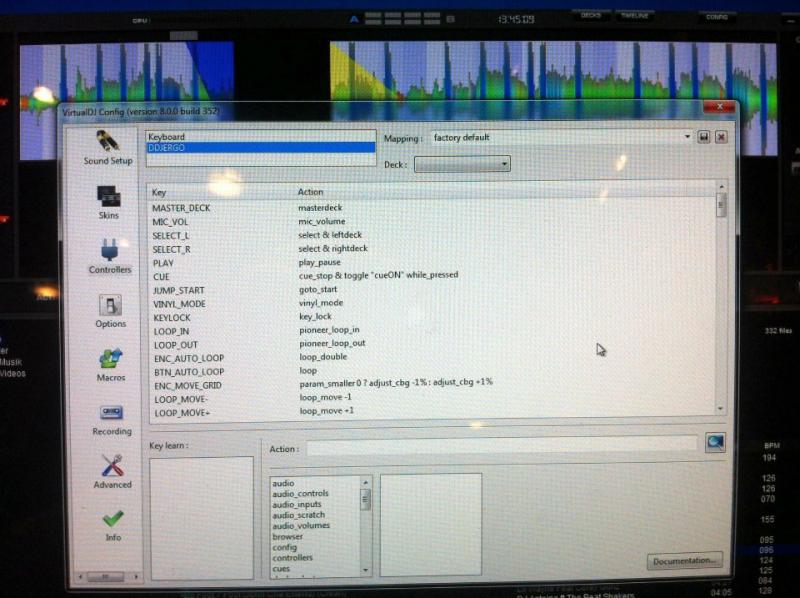This screenshot has width=800, height=598.
Task: Click the category list scrollbar thumb
Action: [x=365, y=500]
